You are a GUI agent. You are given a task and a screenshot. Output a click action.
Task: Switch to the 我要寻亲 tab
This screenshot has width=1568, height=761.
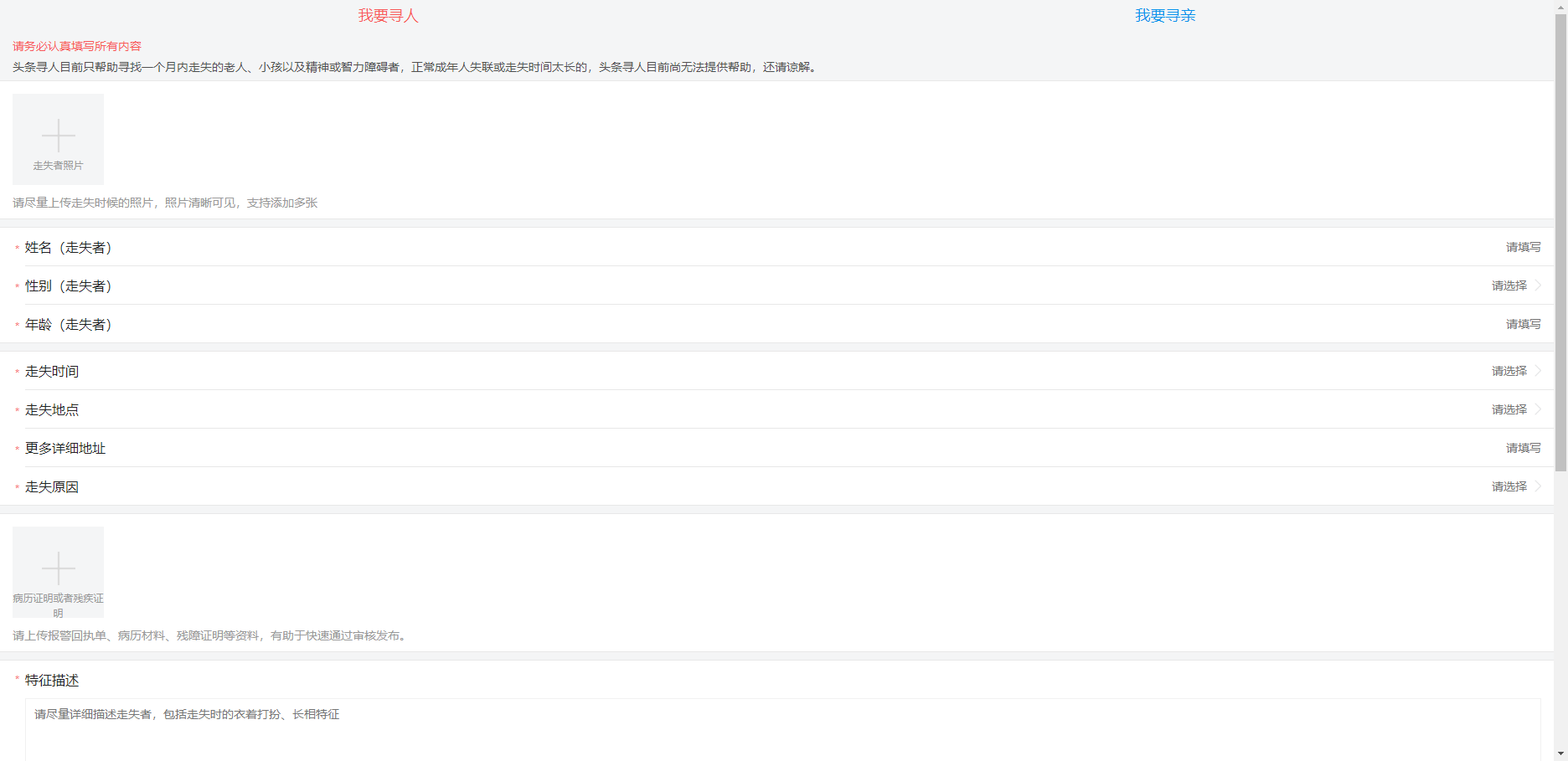[x=1164, y=16]
